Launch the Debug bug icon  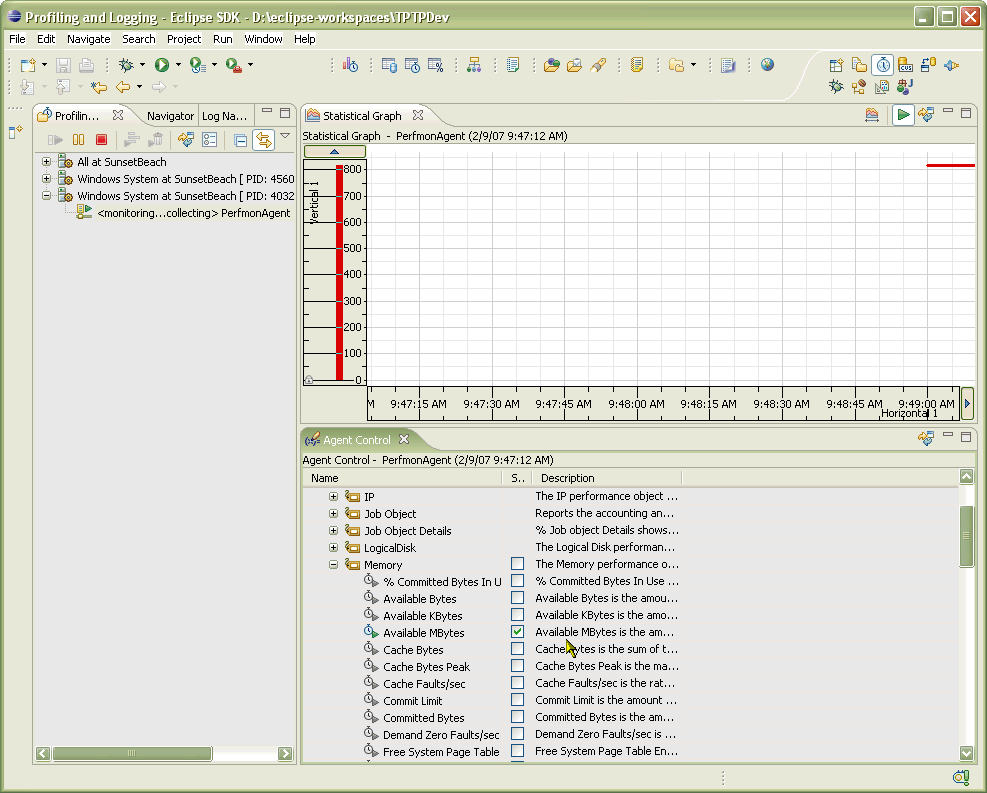click(127, 65)
